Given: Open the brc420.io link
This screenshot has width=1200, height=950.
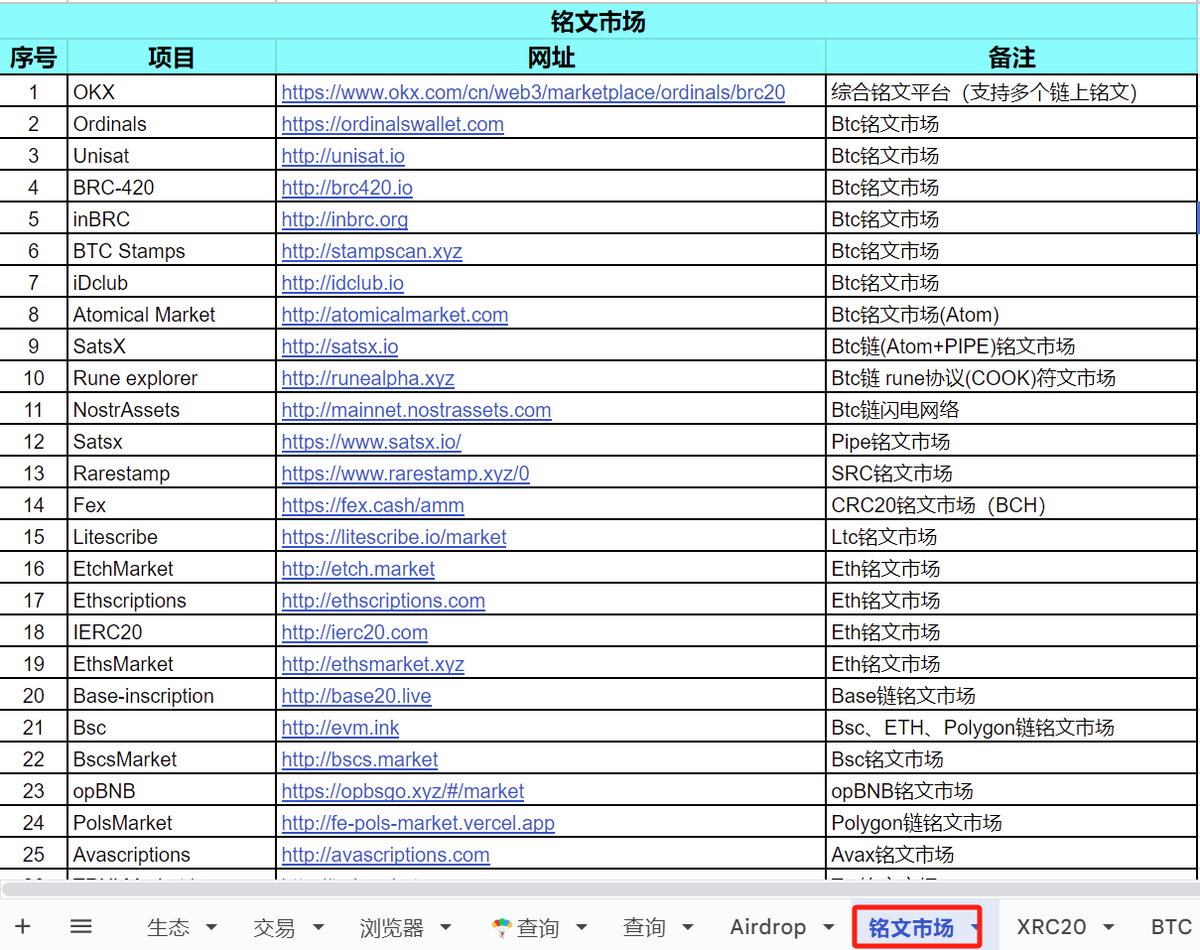Looking at the screenshot, I should (347, 188).
